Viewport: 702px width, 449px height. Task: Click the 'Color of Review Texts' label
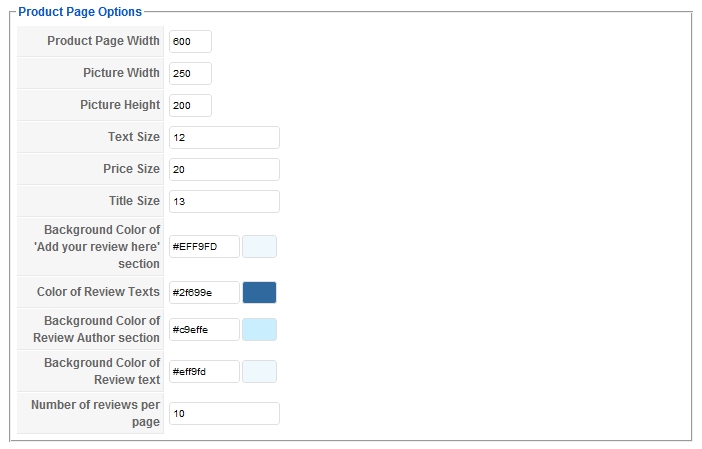point(98,292)
